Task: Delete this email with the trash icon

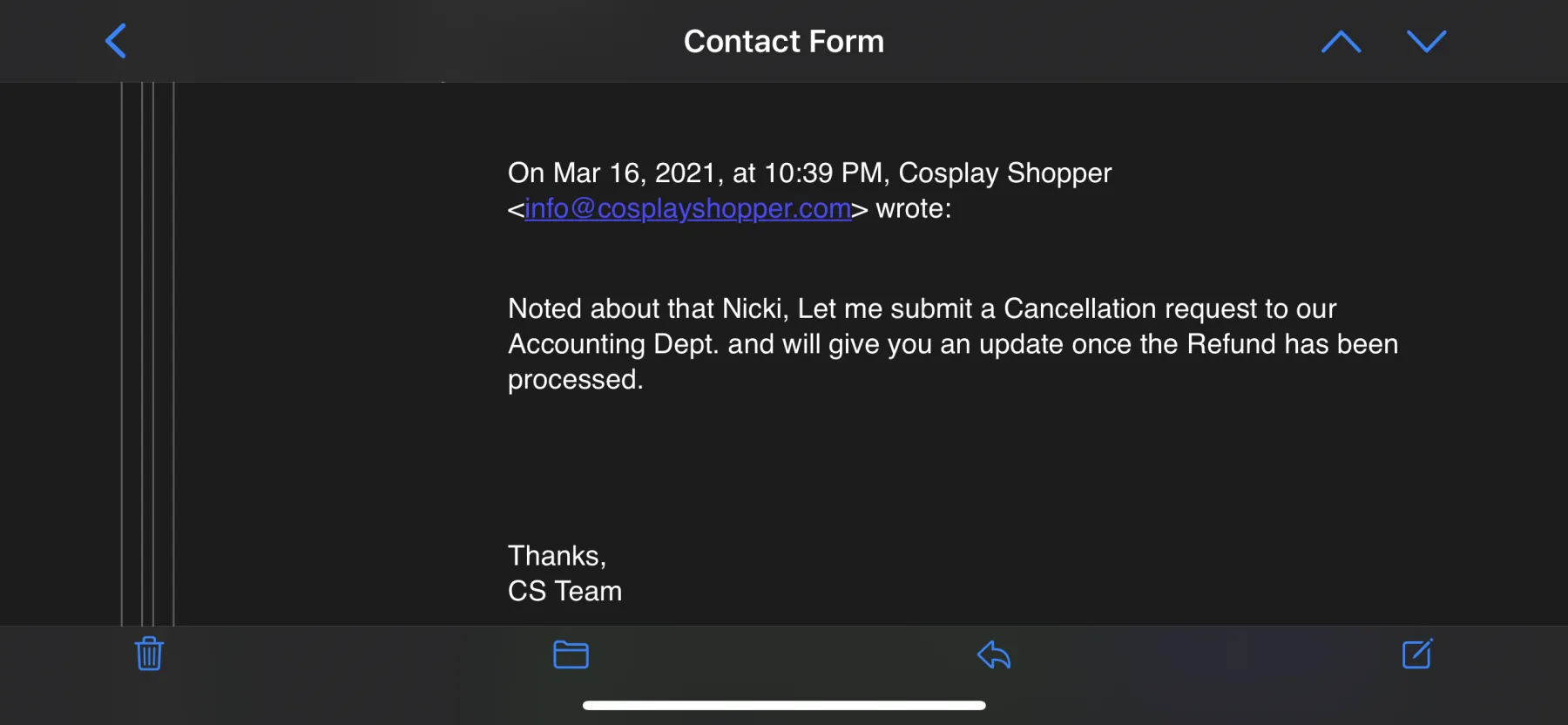Action: [149, 654]
